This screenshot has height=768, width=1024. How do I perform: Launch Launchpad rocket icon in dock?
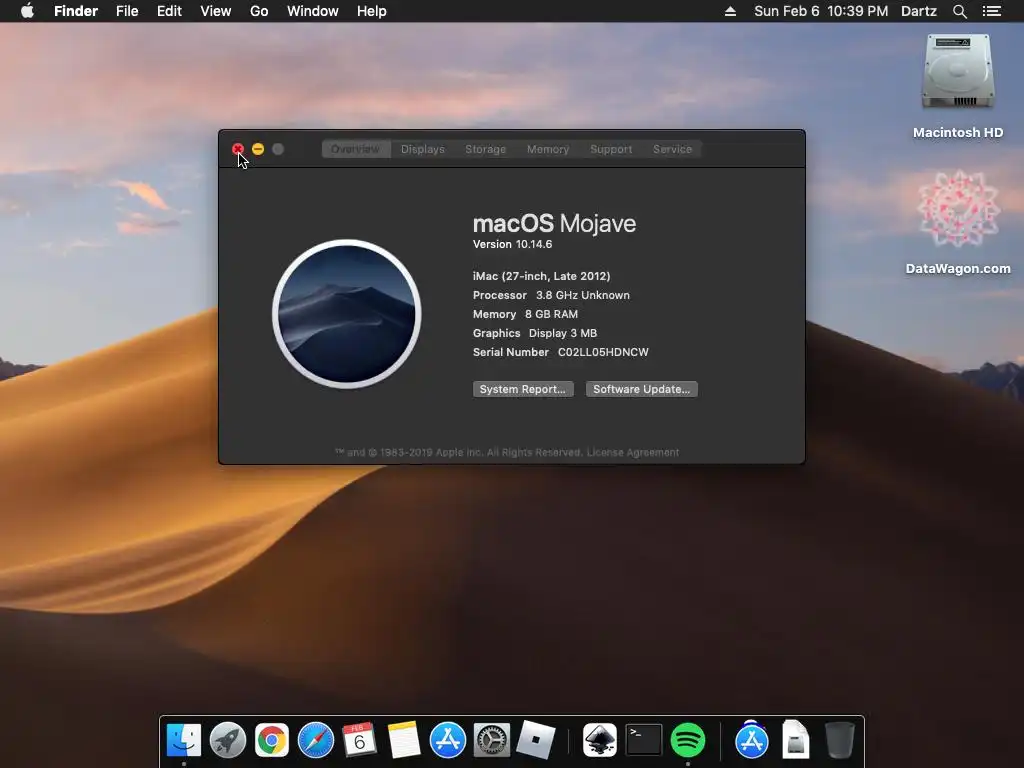228,740
